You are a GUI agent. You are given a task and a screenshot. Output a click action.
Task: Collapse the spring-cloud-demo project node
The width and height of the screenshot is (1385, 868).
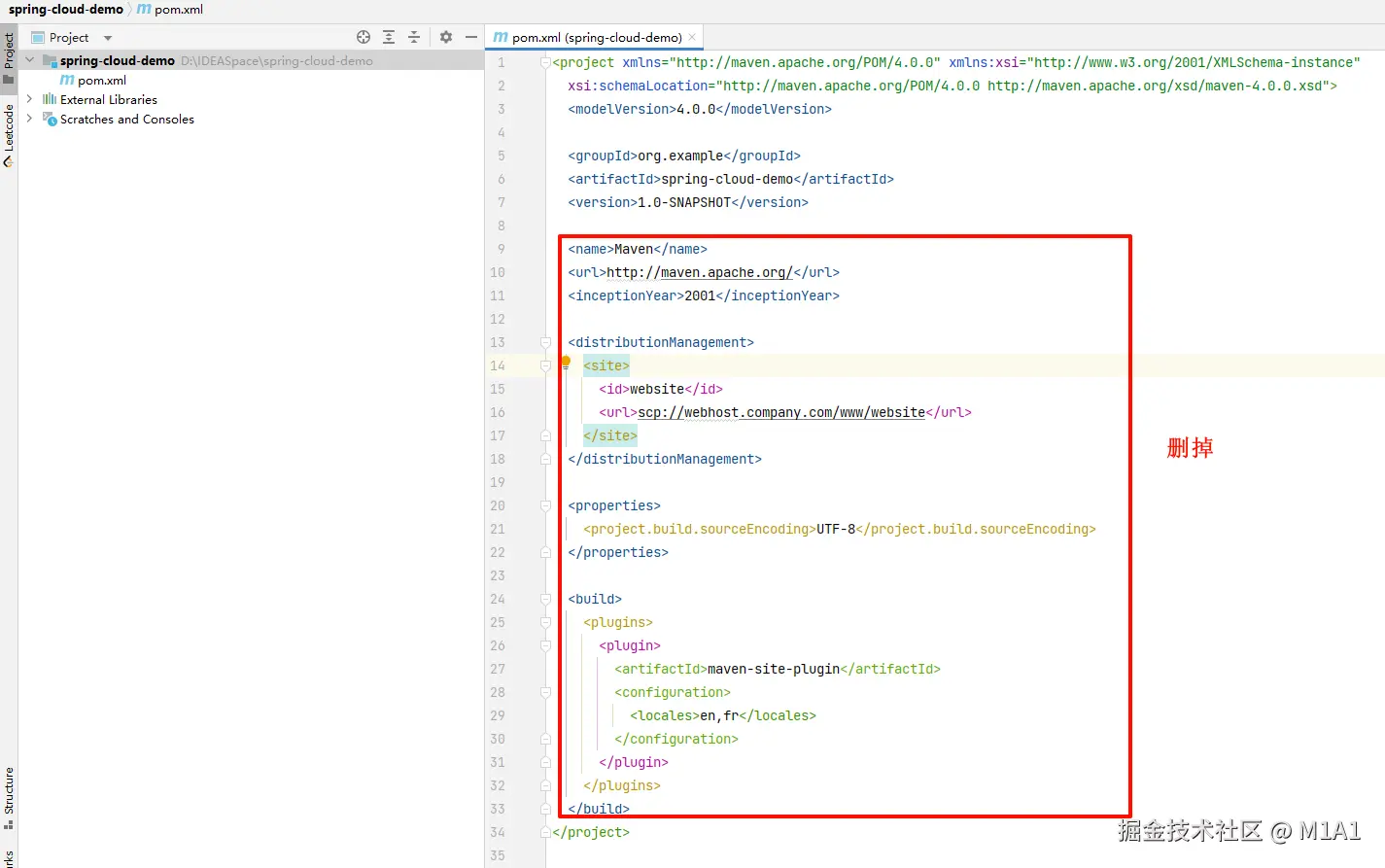tap(29, 60)
